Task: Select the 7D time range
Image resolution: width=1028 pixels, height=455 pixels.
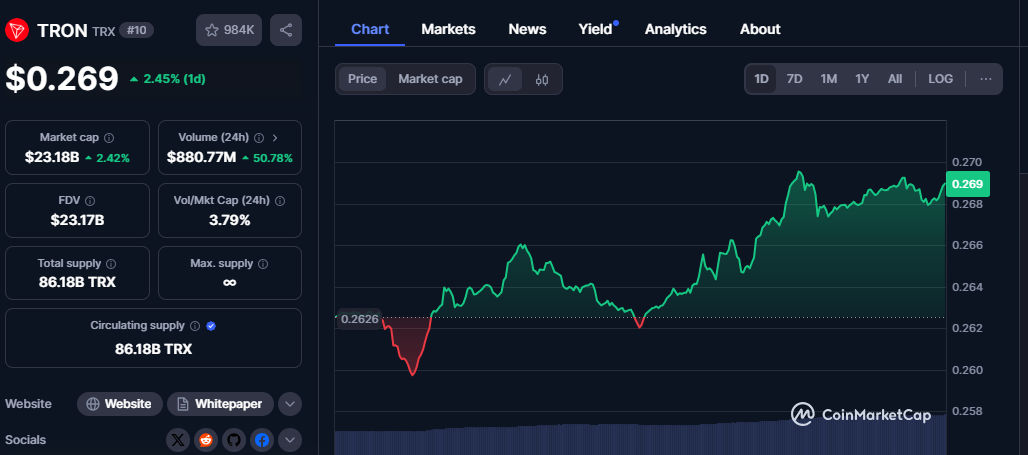Action: click(x=795, y=79)
